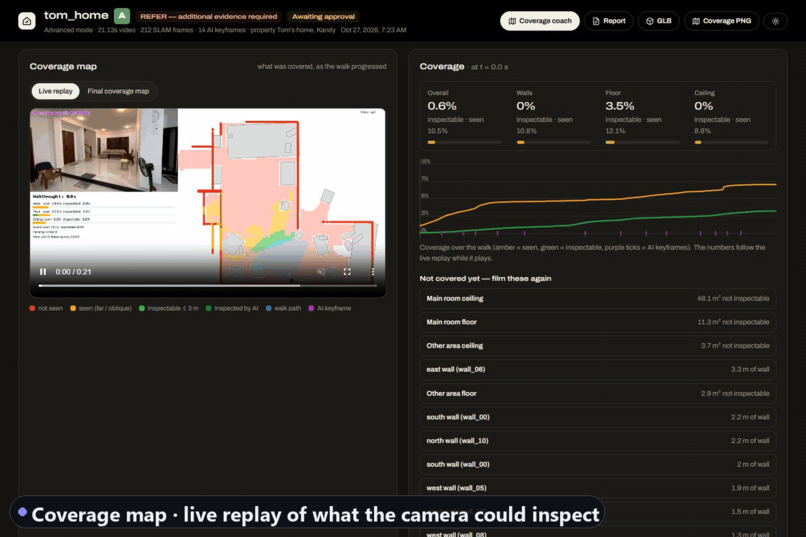Open the Report button
The width and height of the screenshot is (806, 537).
point(609,21)
